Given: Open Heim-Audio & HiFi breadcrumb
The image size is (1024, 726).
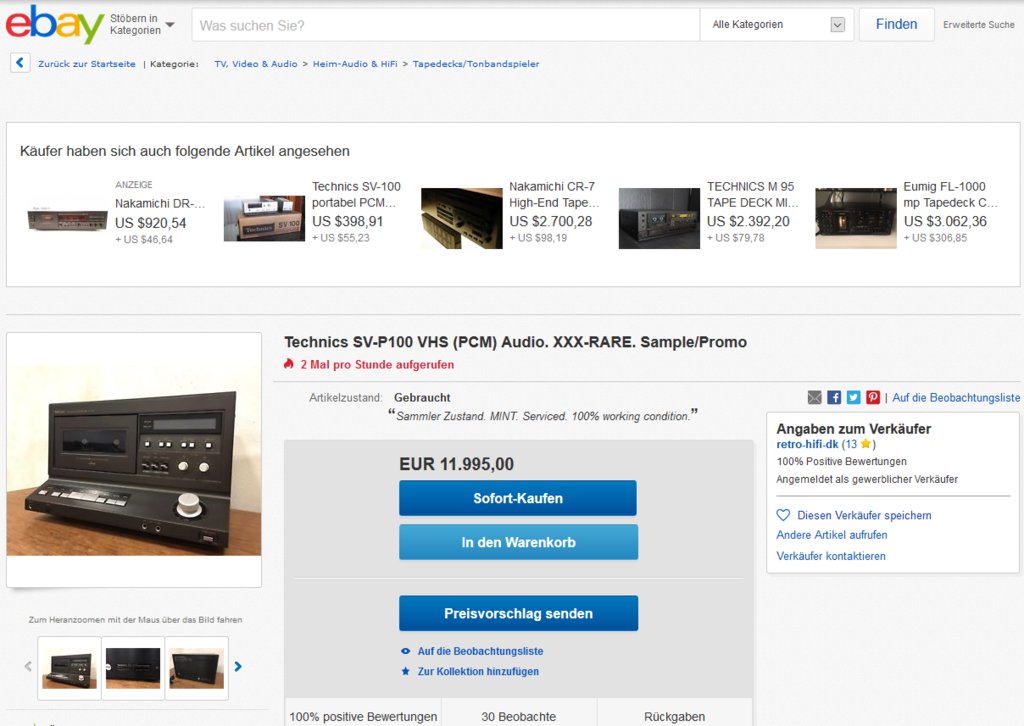Looking at the screenshot, I should (354, 64).
